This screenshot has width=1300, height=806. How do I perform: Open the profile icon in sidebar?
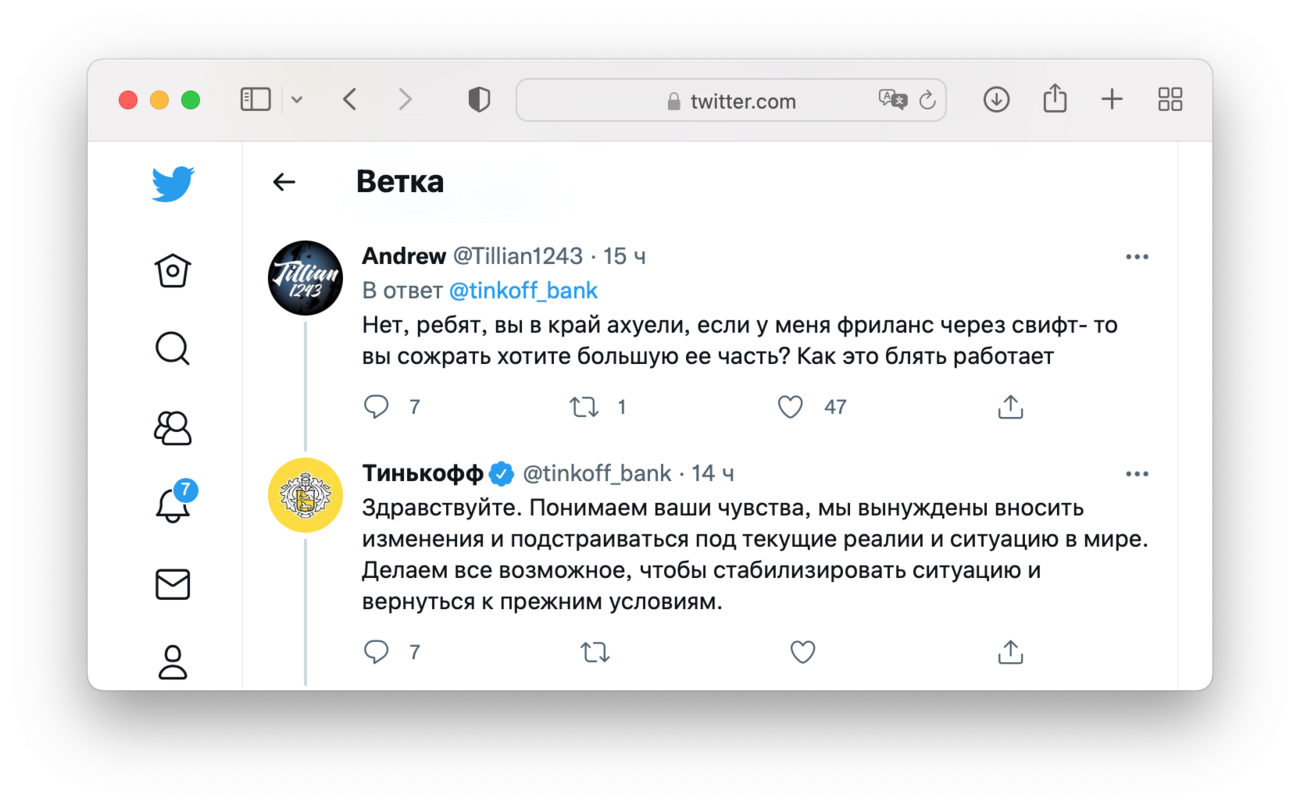[x=173, y=662]
